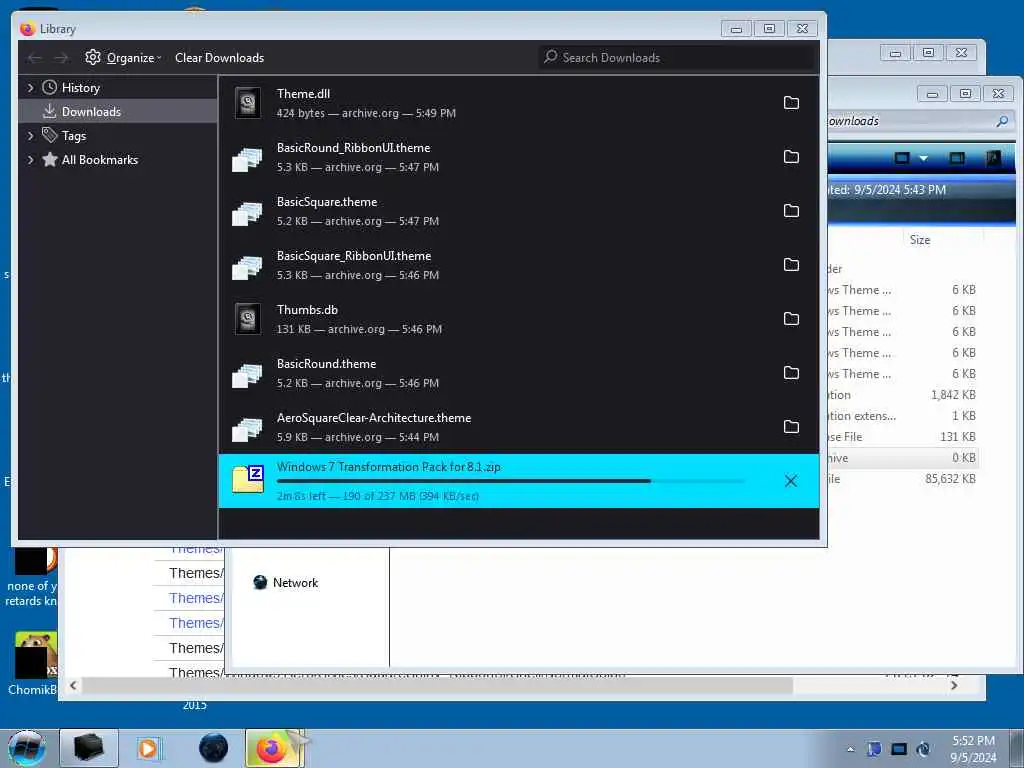Show BasicRound.theme in its folder
Viewport: 1024px width, 768px height.
point(791,373)
